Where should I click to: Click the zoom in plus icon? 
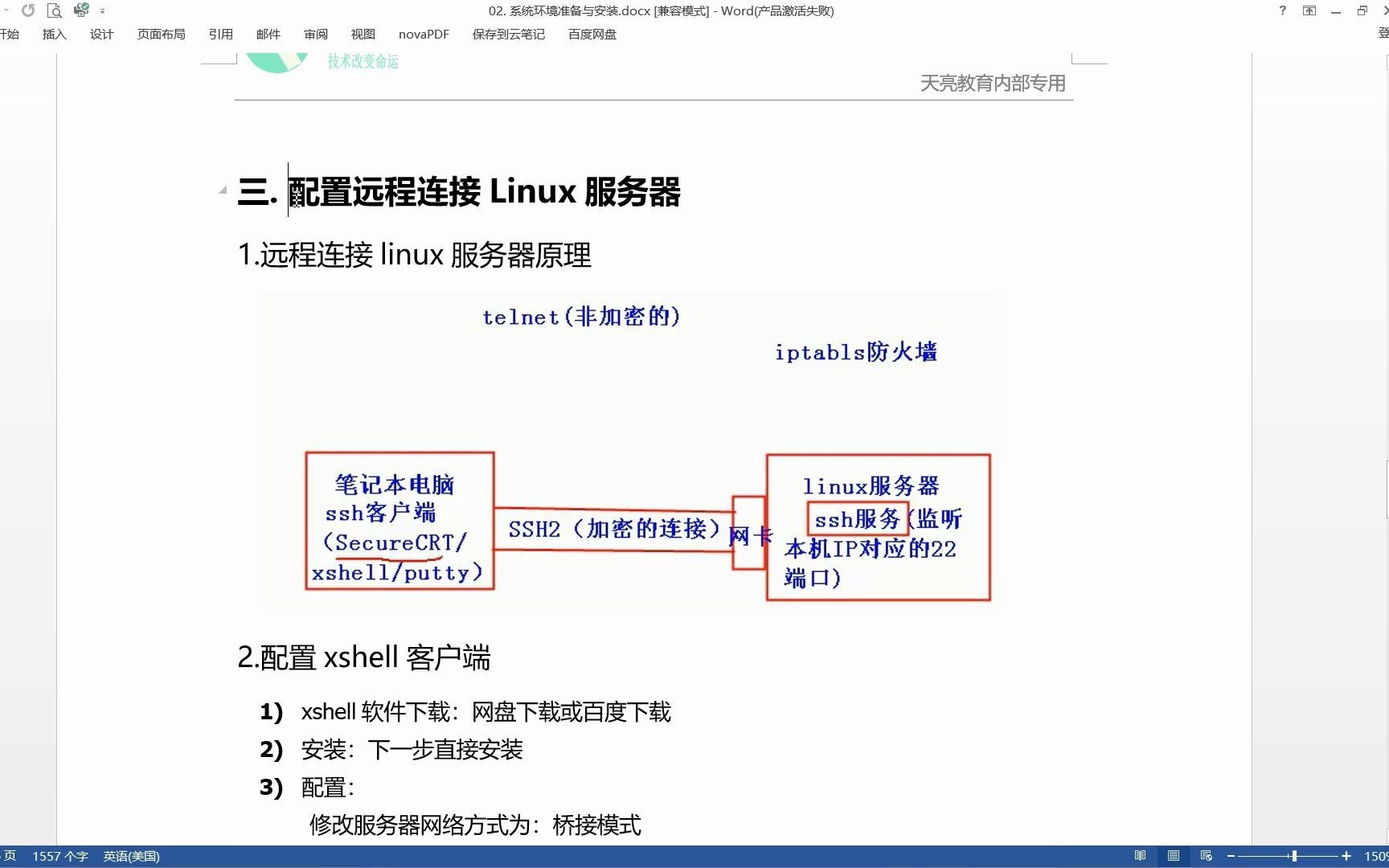1346,855
